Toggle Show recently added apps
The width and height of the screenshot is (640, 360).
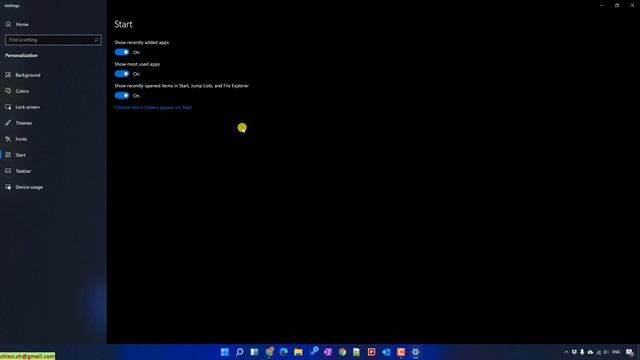pos(122,52)
